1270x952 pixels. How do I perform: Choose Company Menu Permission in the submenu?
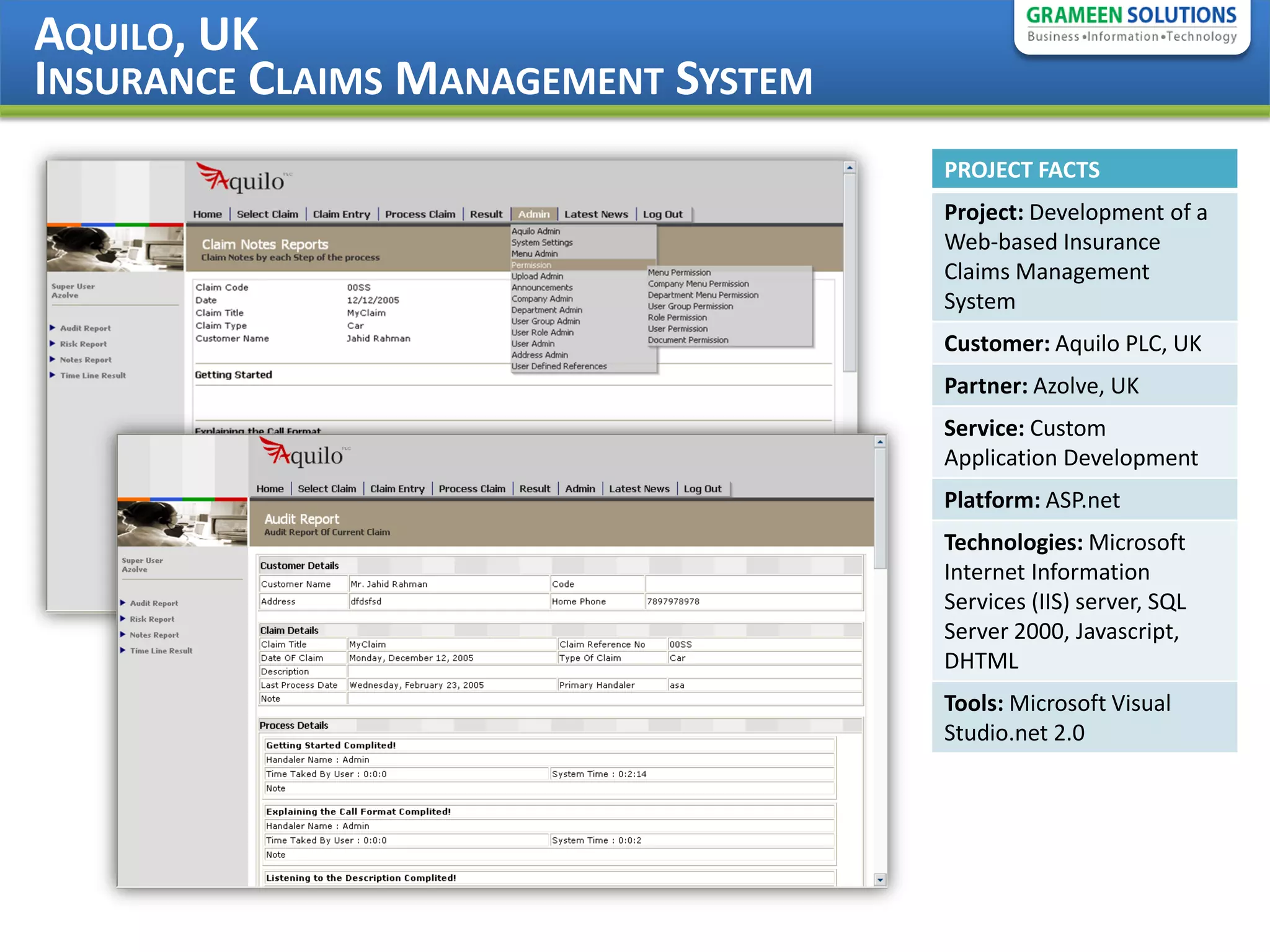pyautogui.click(x=698, y=283)
